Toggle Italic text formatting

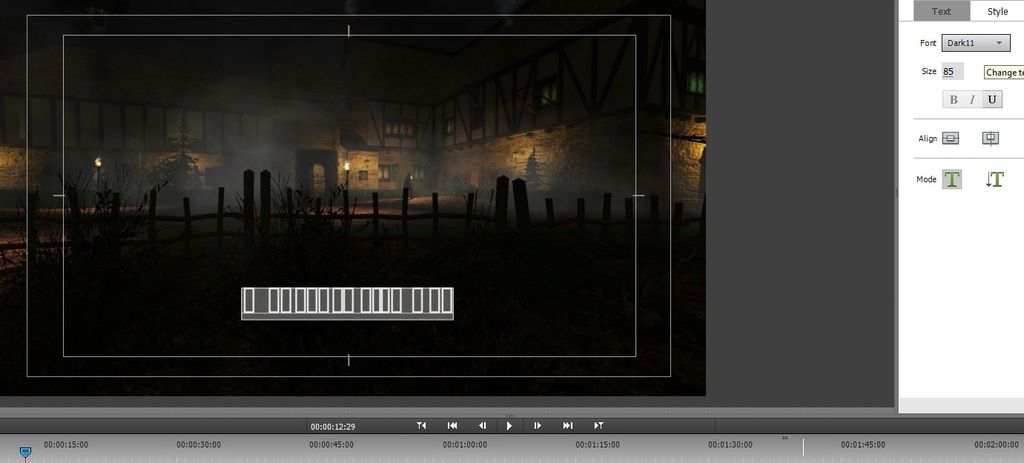972,99
